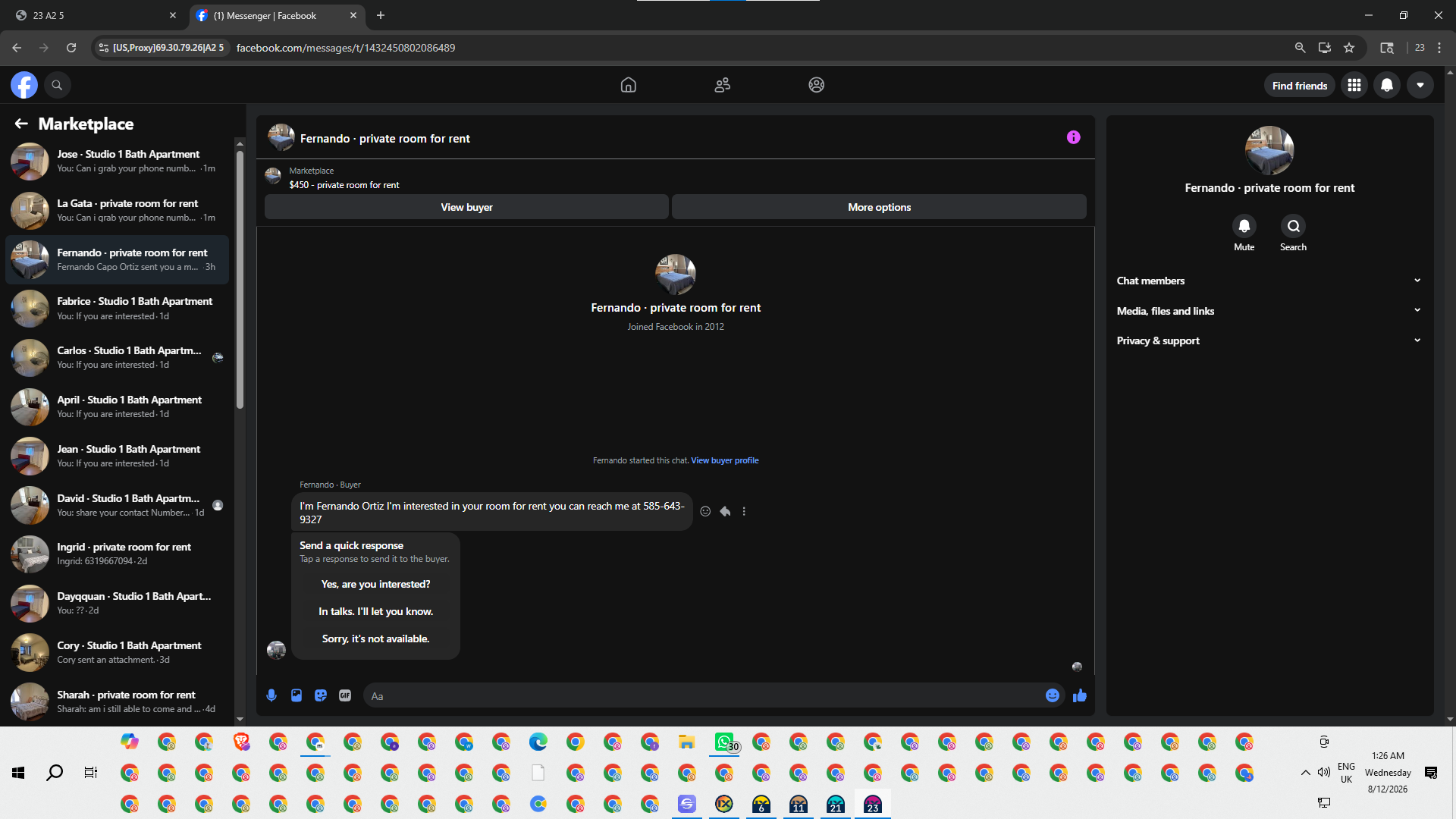Select the Ingrid private room for rent chat

click(118, 554)
